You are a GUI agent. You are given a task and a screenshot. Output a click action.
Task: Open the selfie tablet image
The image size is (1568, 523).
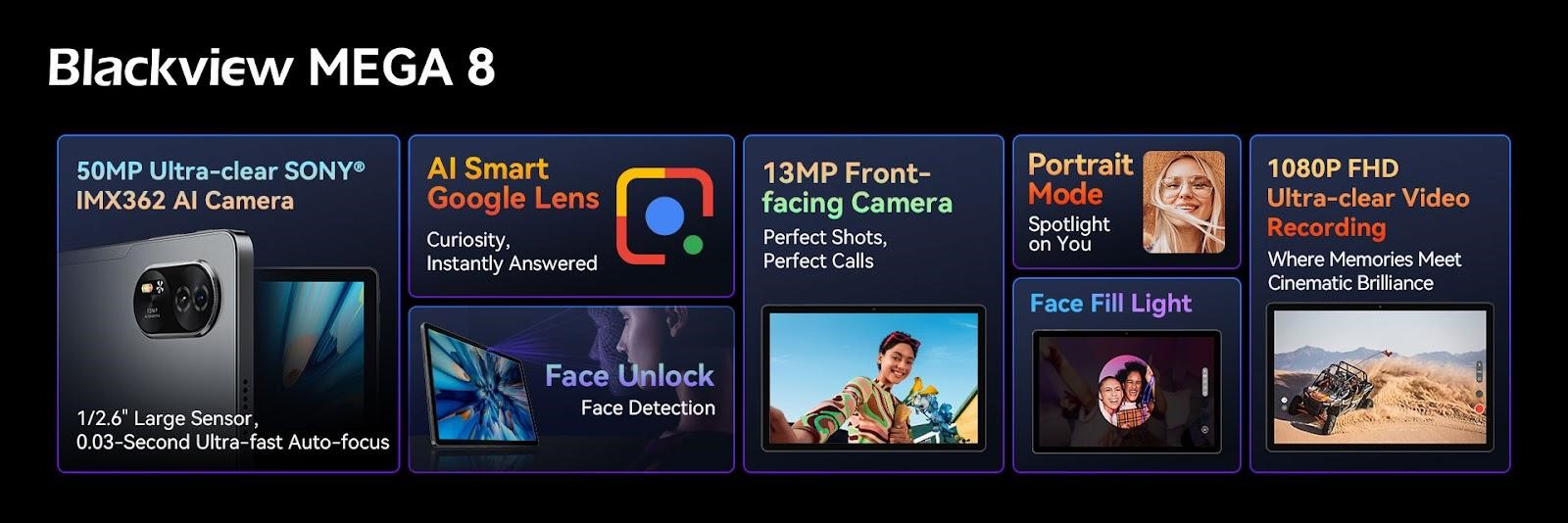(x=873, y=379)
